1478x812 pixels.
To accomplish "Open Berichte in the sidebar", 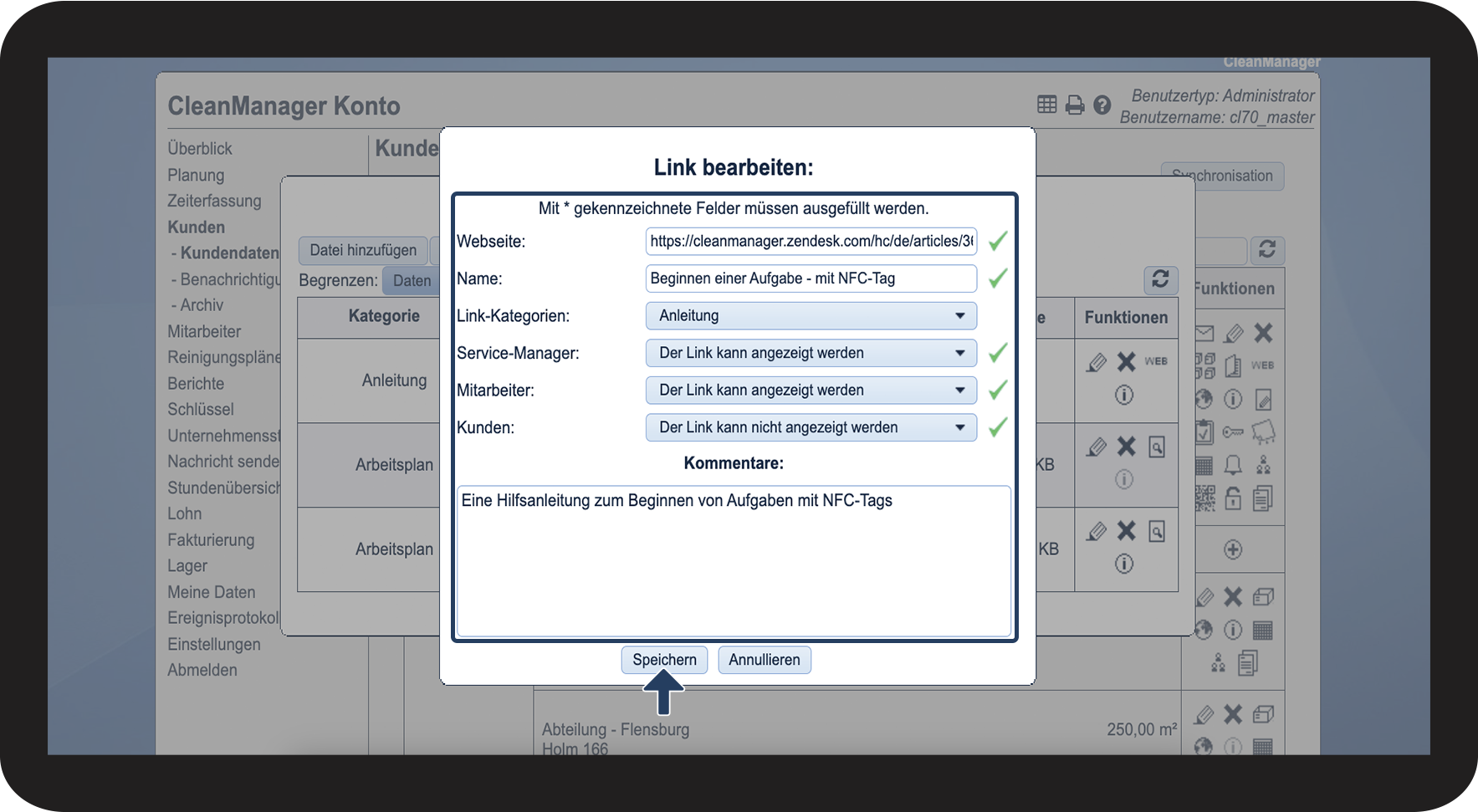I will tap(196, 383).
